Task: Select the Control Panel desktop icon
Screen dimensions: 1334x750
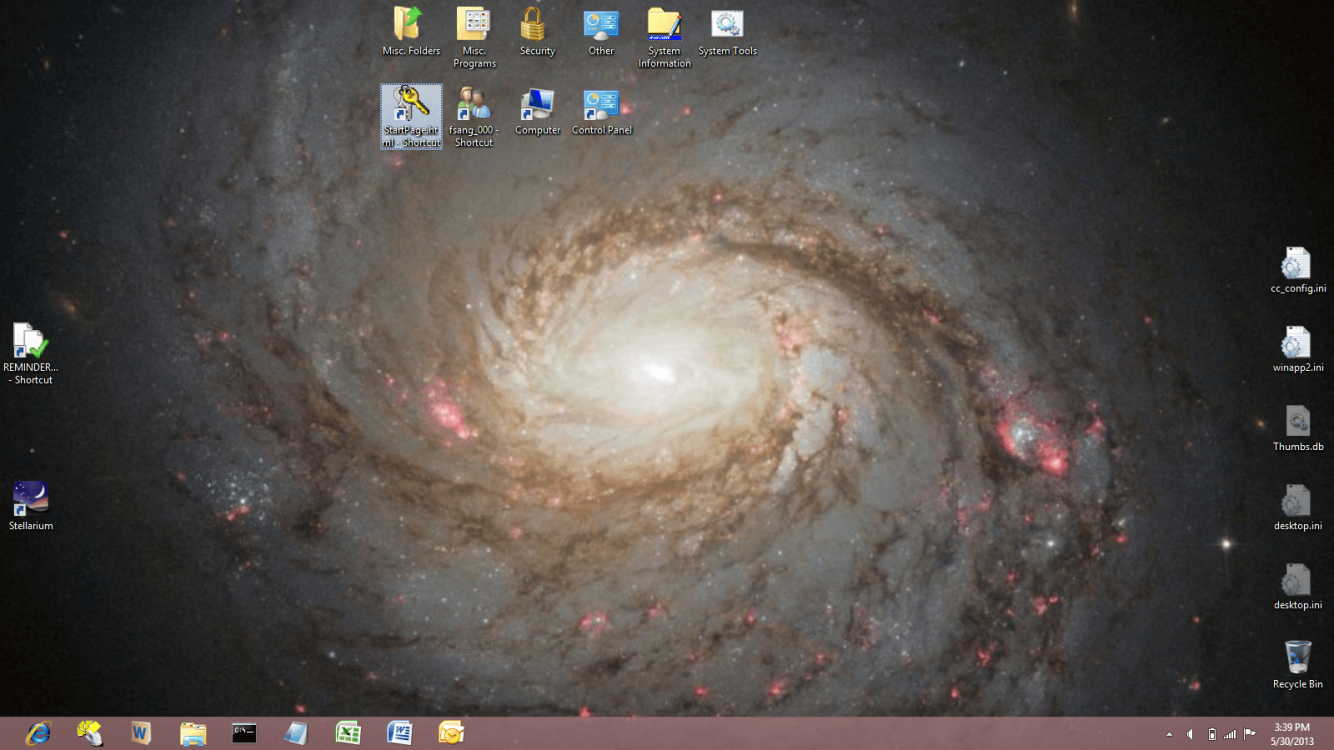Action: coord(601,104)
